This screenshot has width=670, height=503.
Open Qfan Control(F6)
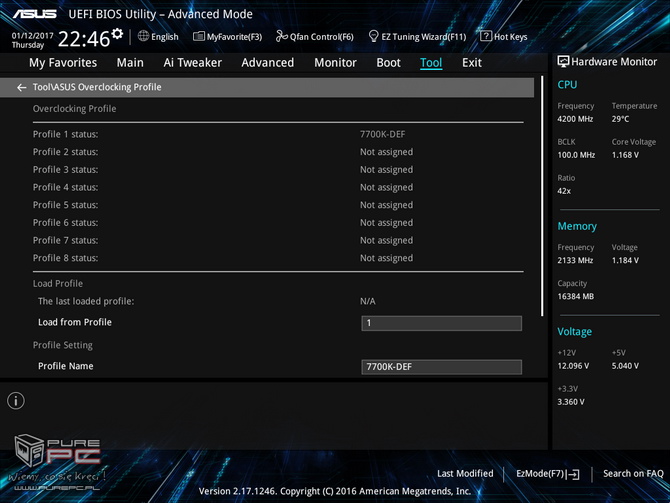315,37
